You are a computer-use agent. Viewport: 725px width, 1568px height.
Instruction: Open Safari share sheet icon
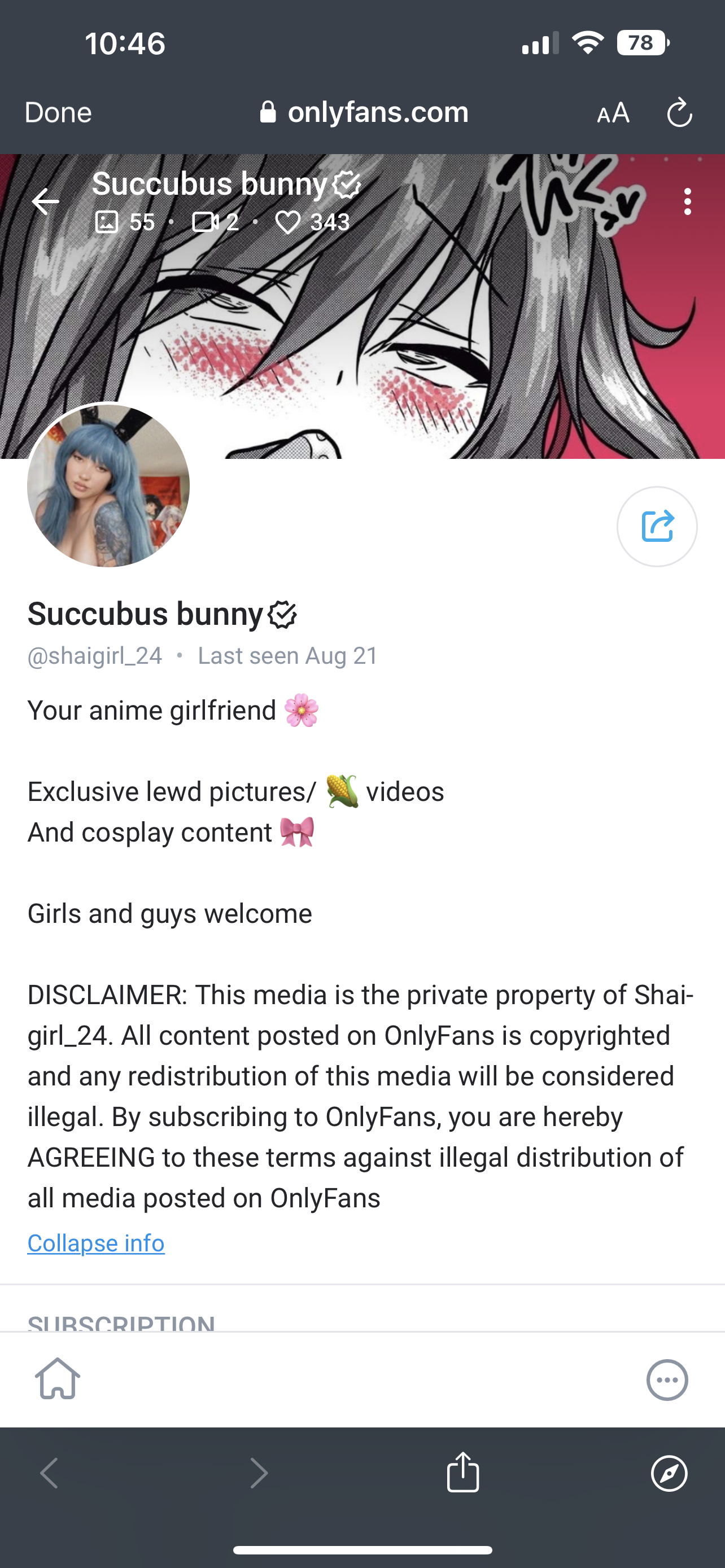(462, 1472)
